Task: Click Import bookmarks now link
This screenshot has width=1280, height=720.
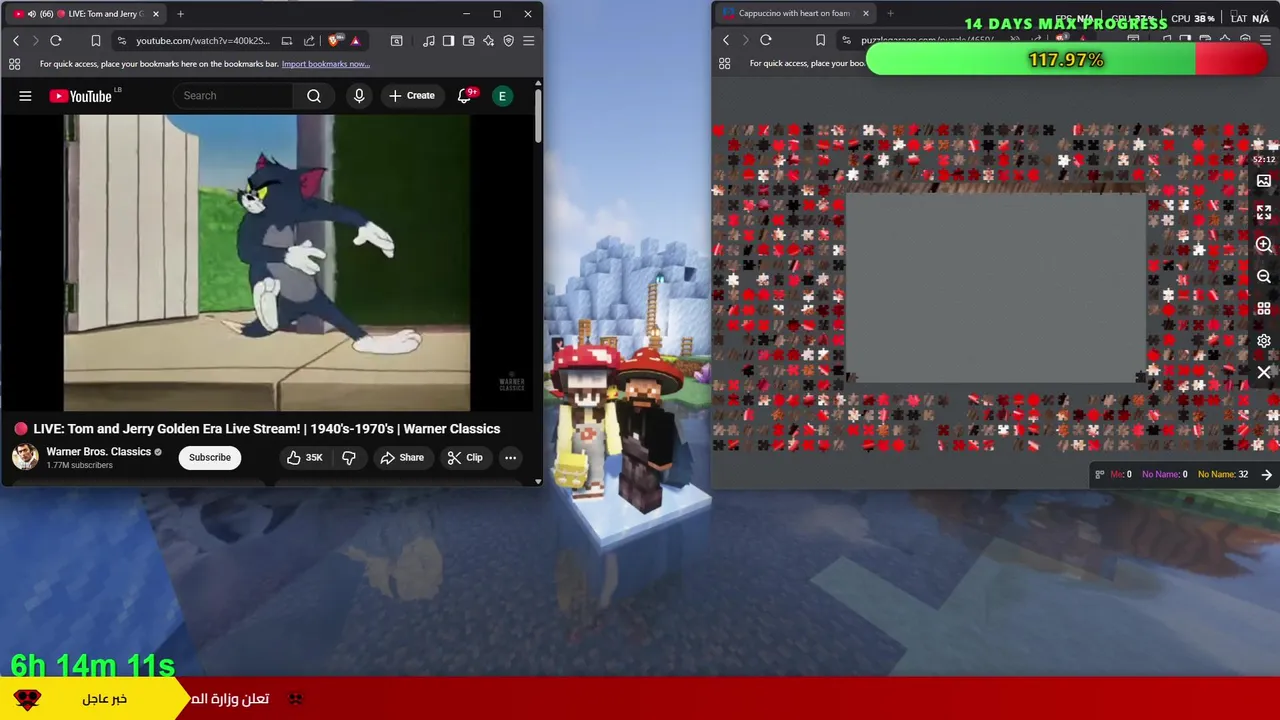Action: [326, 64]
